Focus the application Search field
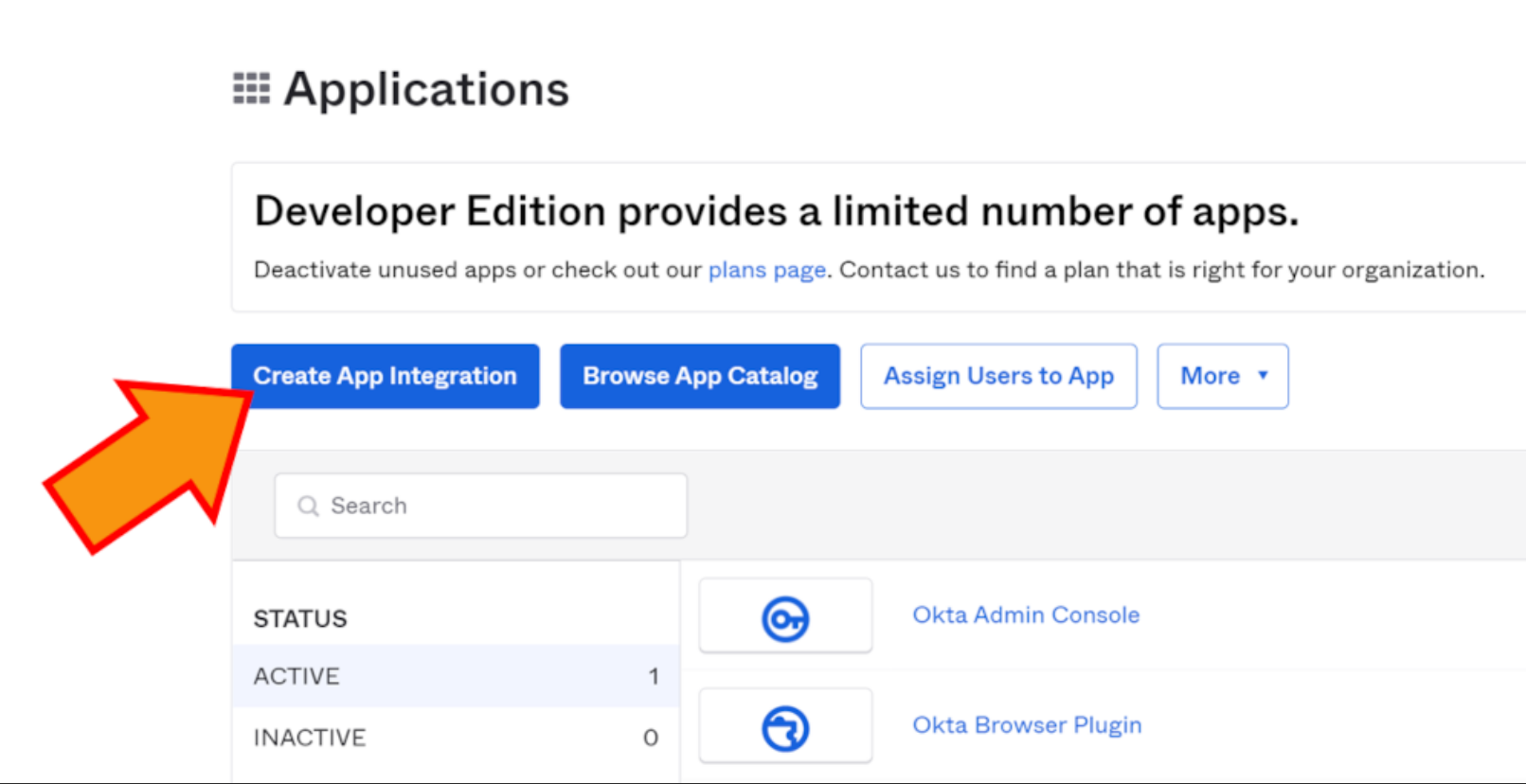 tap(481, 506)
